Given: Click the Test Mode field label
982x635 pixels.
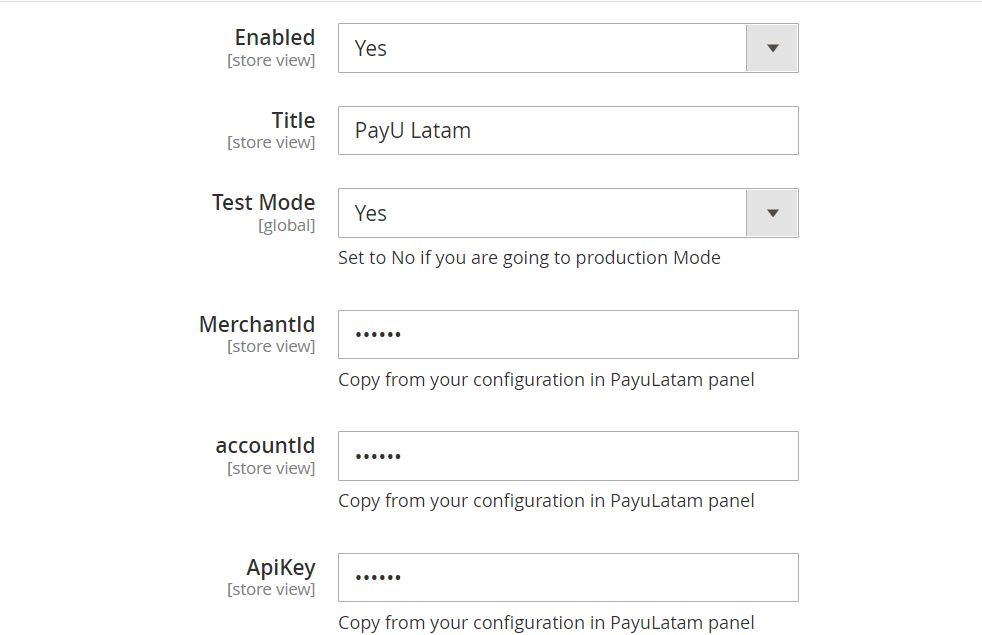Looking at the screenshot, I should click(263, 202).
